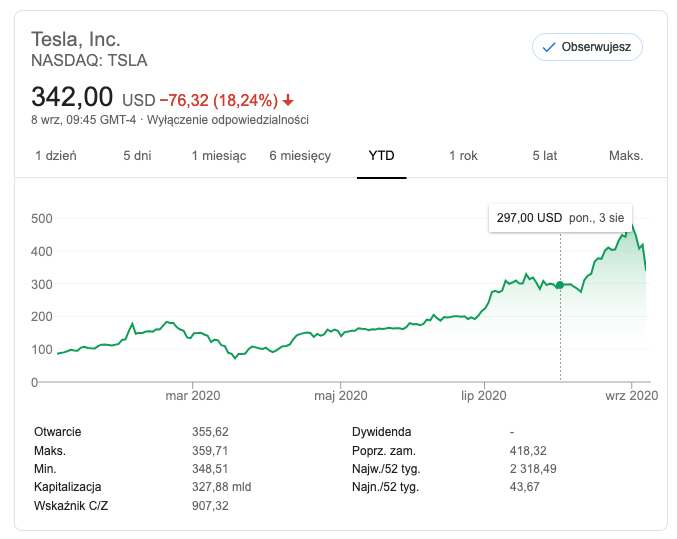Click the Kapitalizacja label
The image size is (677, 539).
67,487
